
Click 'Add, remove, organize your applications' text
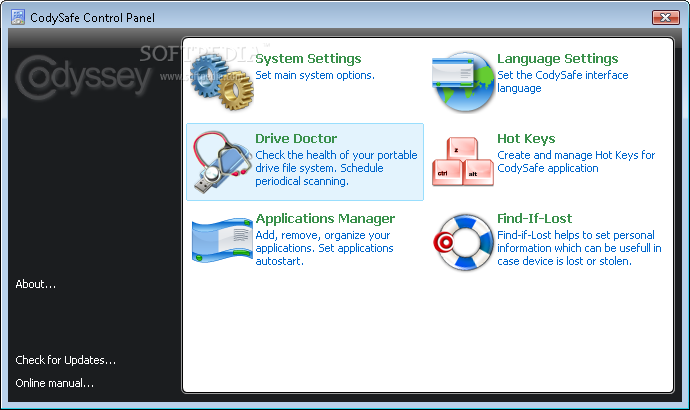(324, 248)
